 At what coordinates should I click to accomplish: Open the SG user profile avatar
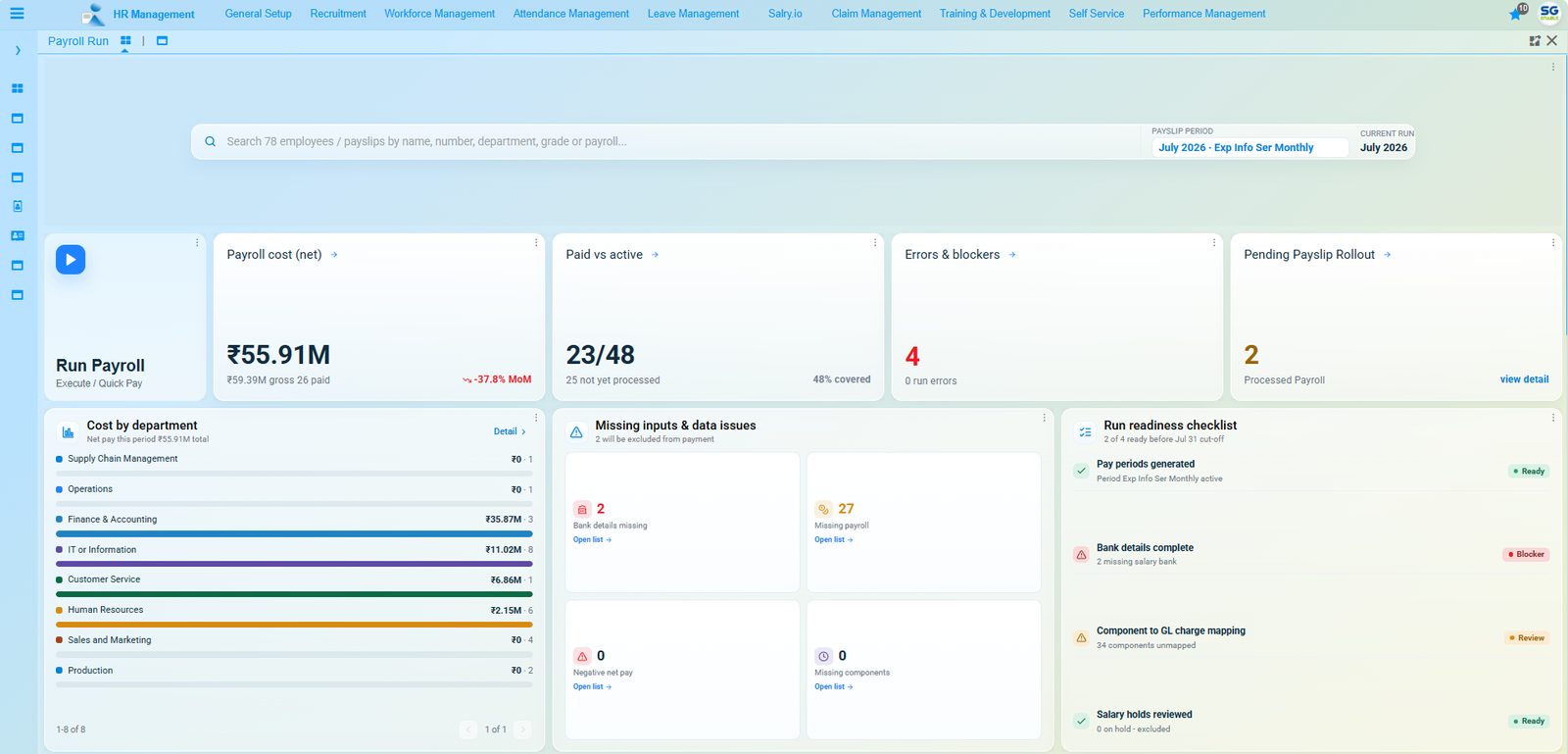pos(1549,13)
